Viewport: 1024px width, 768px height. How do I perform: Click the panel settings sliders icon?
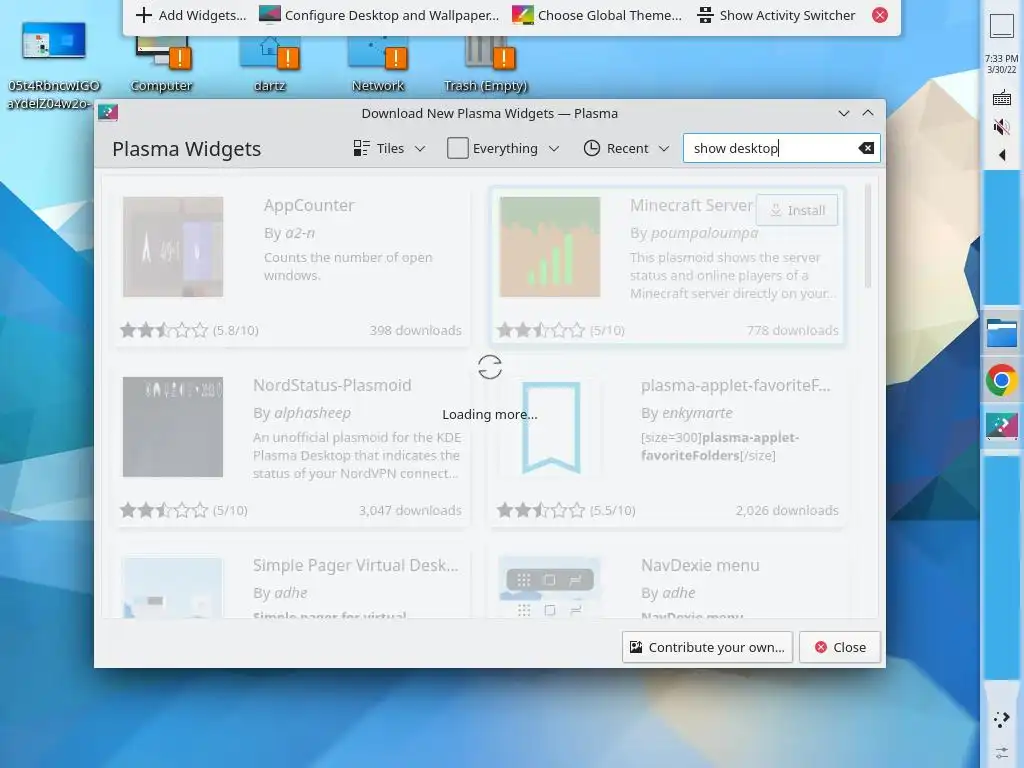coord(1001,753)
